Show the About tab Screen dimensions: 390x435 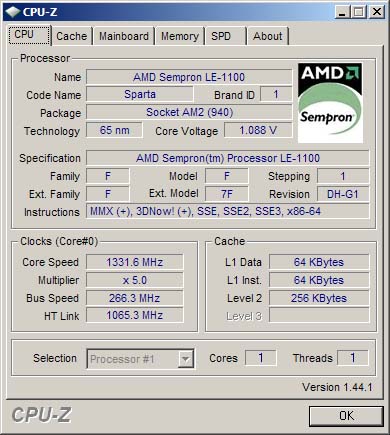click(x=267, y=36)
